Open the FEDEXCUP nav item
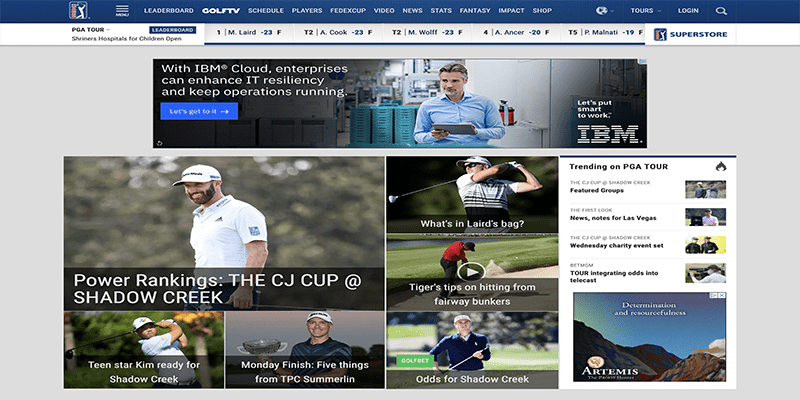 point(348,11)
